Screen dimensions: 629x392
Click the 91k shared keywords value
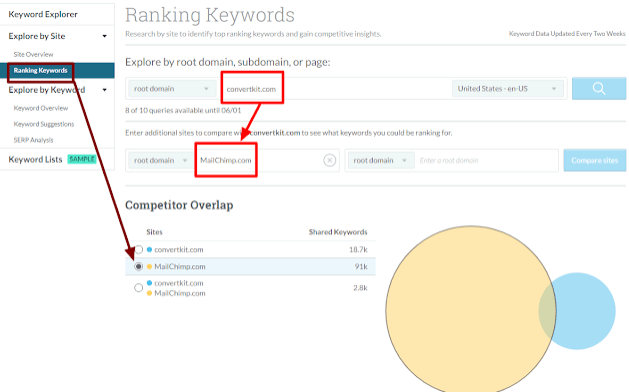tap(361, 266)
